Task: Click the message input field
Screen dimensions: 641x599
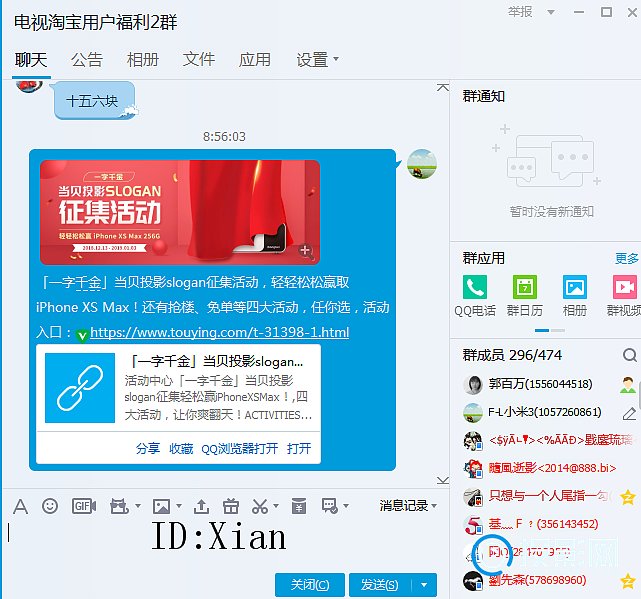Action: pos(223,544)
